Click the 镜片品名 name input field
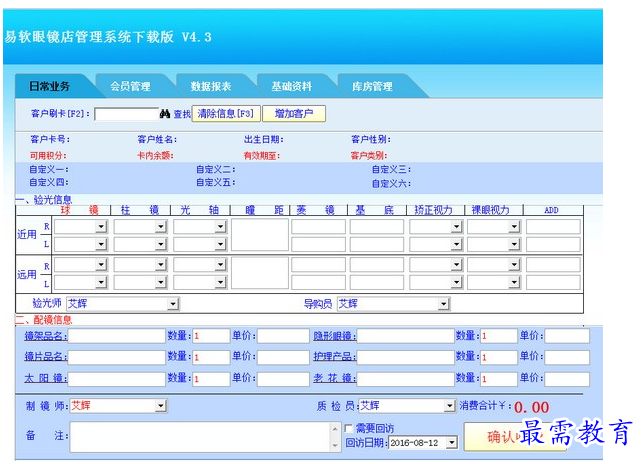 coord(117,357)
